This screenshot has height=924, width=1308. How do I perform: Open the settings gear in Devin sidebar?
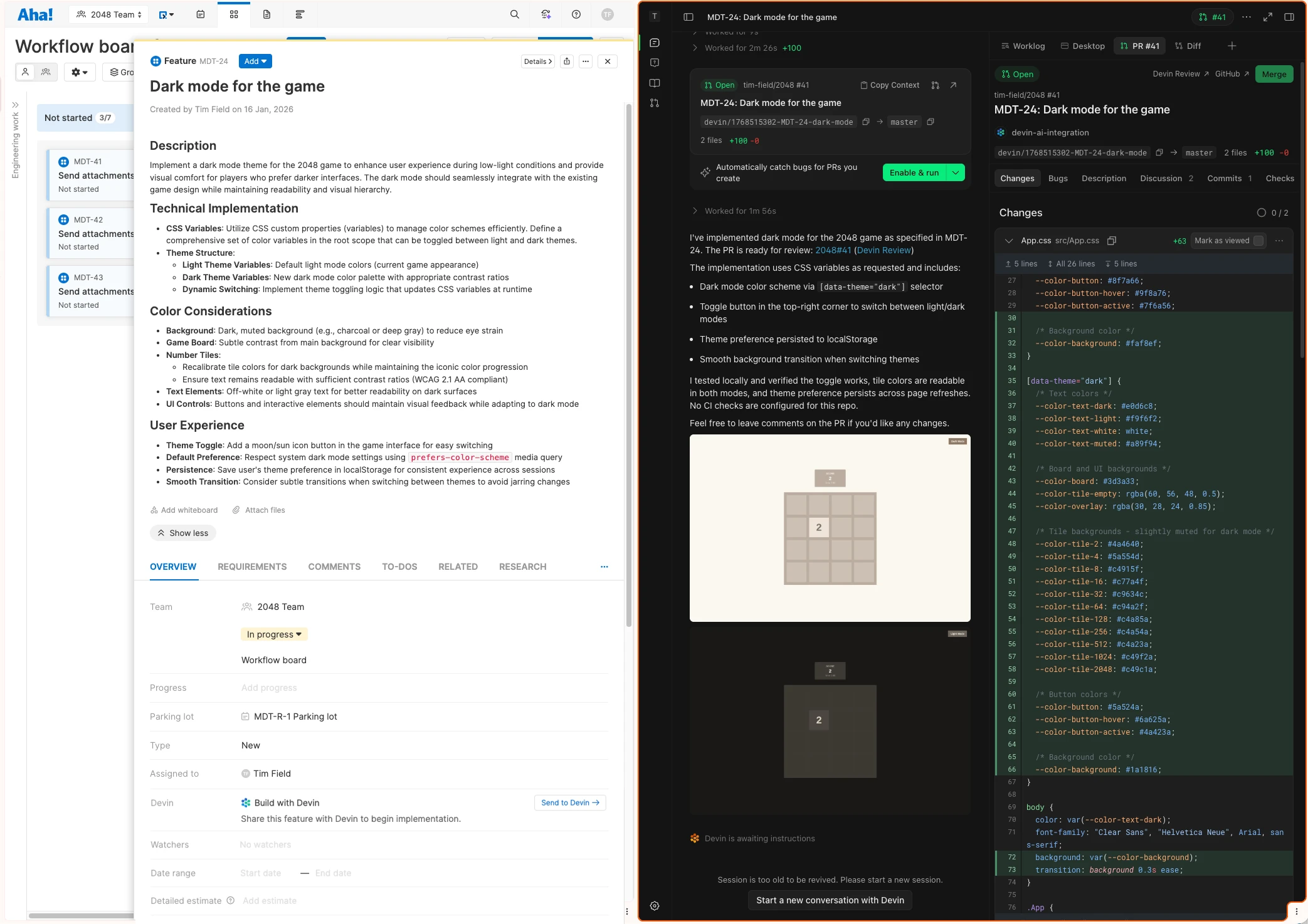655,905
